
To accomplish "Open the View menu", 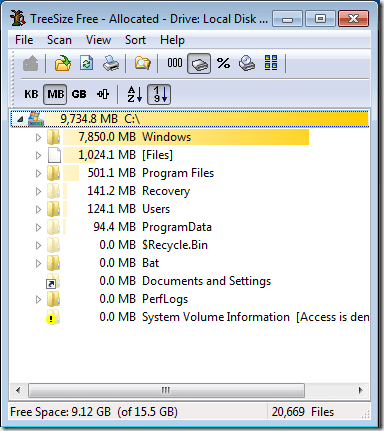I will [x=98, y=40].
